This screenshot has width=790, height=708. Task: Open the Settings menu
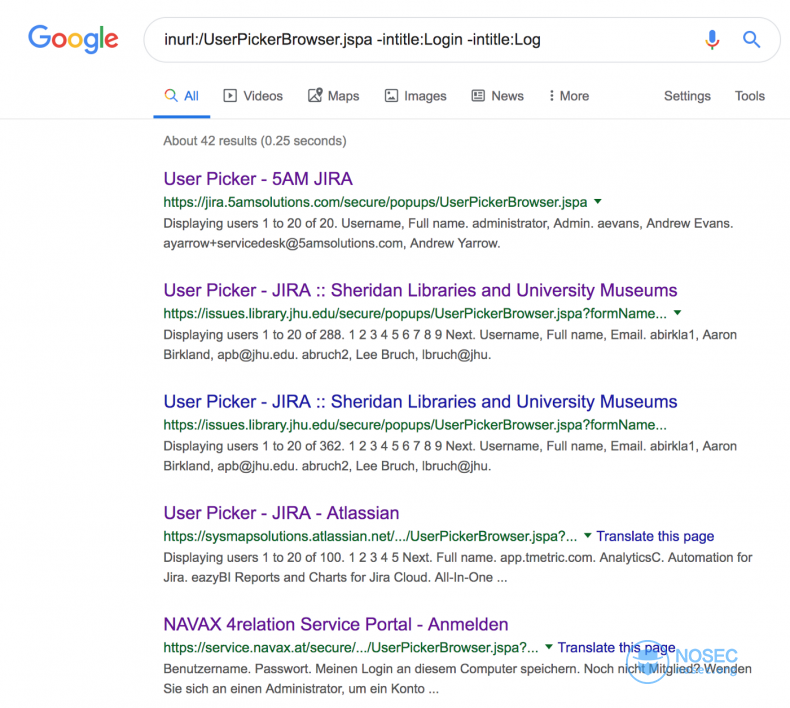(x=687, y=96)
